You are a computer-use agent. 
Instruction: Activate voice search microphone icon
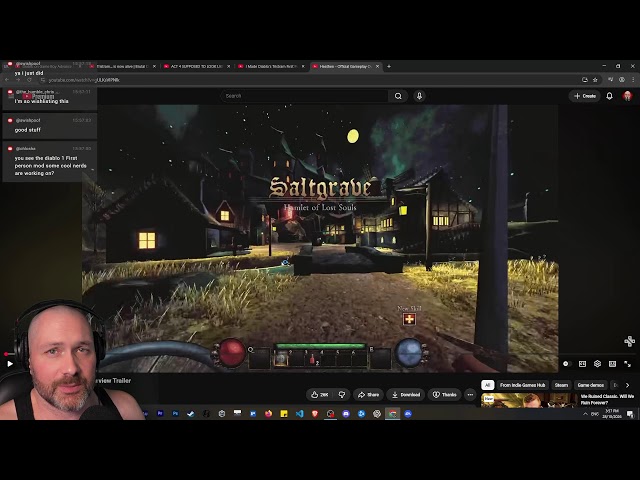419,96
